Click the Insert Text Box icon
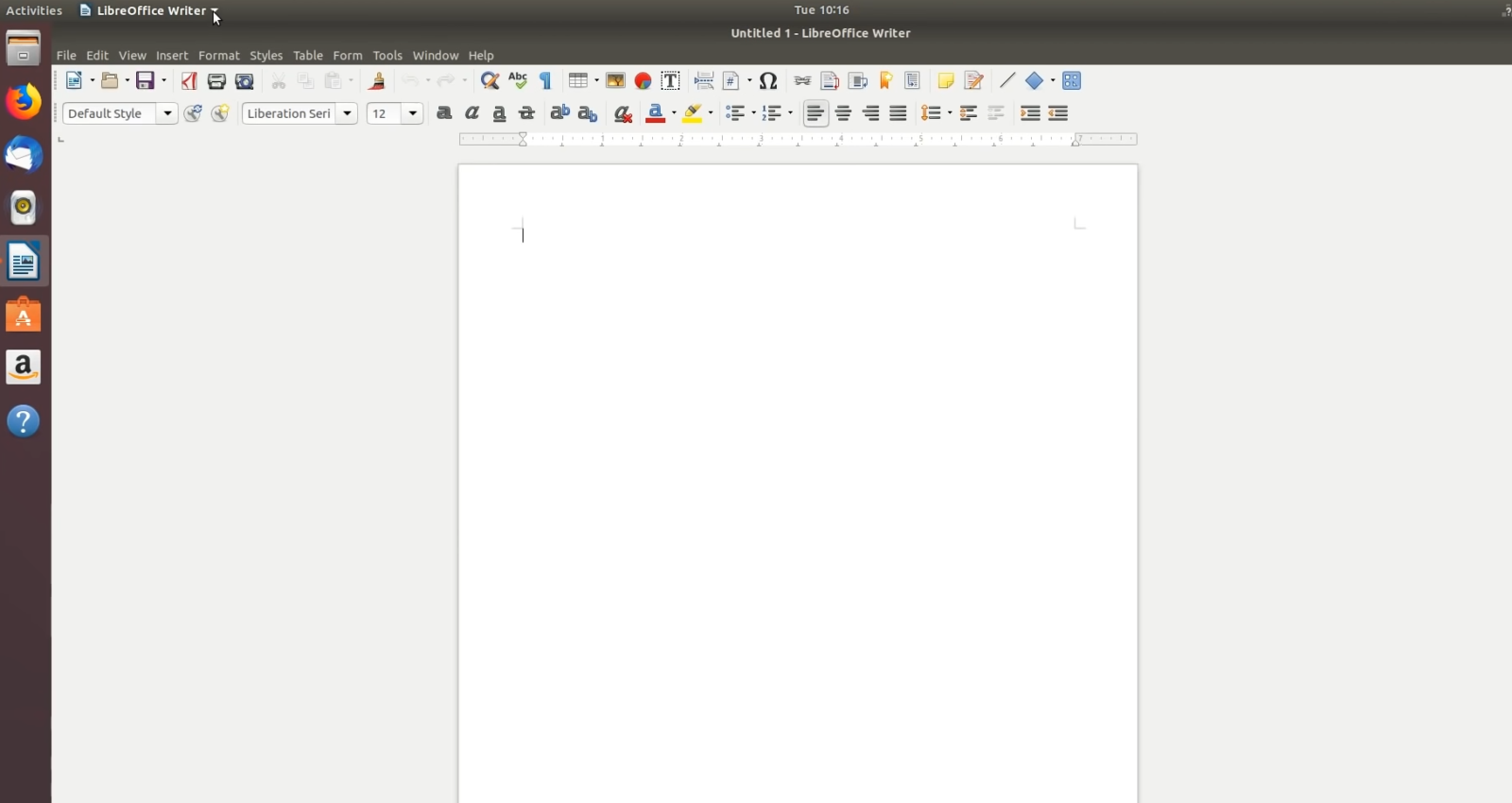Screen dimensions: 1512x803 670,81
